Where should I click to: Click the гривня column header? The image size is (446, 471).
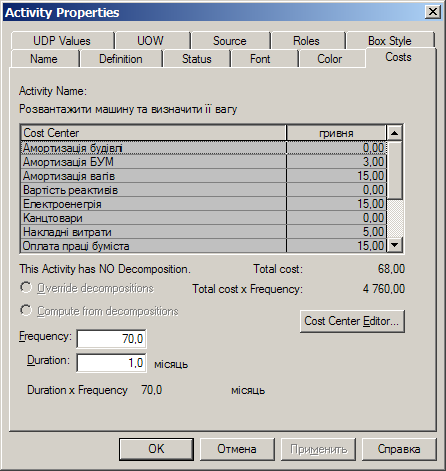tap(336, 133)
